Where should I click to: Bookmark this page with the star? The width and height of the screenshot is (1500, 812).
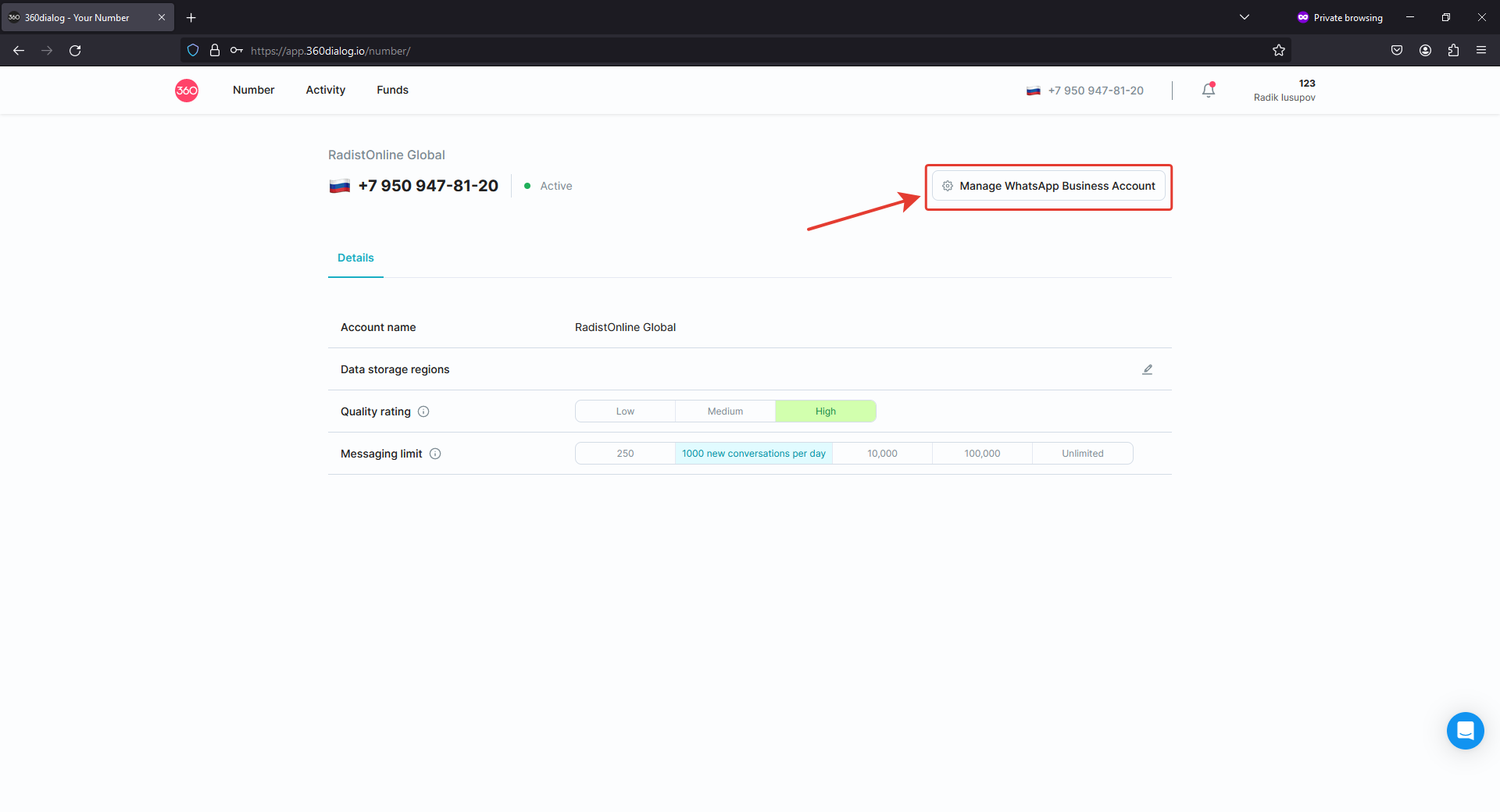[x=1279, y=51]
